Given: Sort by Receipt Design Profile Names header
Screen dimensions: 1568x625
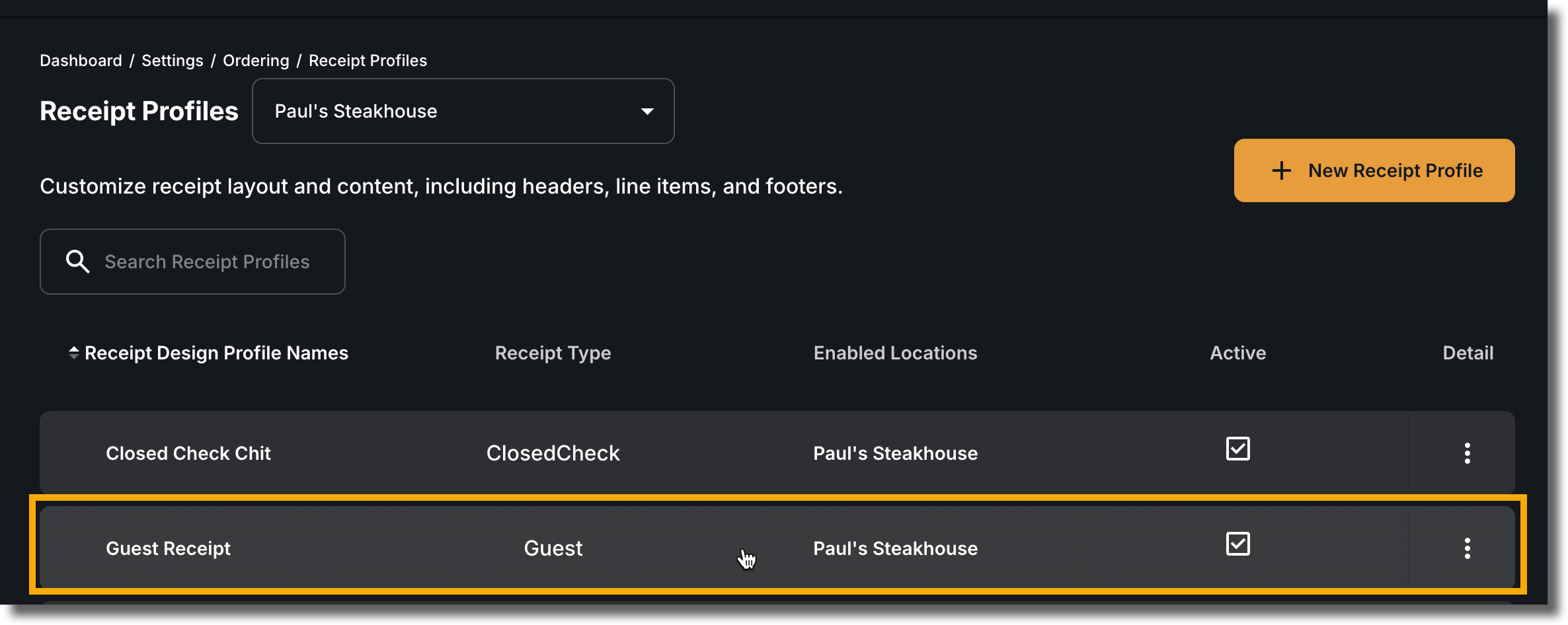Looking at the screenshot, I should click(216, 353).
